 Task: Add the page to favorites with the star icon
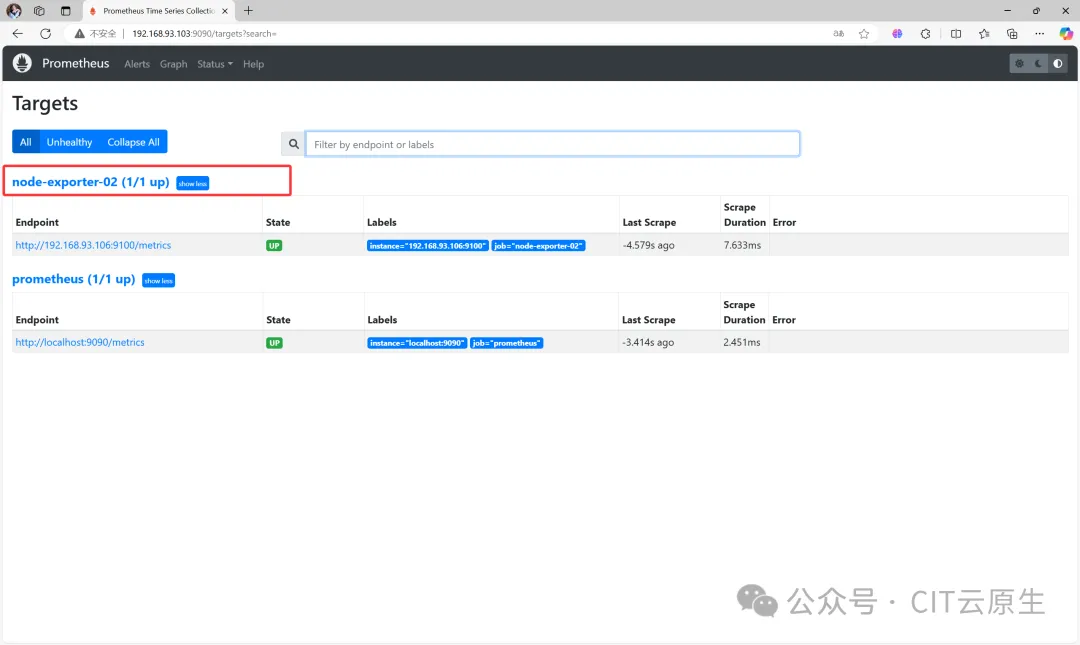click(864, 33)
